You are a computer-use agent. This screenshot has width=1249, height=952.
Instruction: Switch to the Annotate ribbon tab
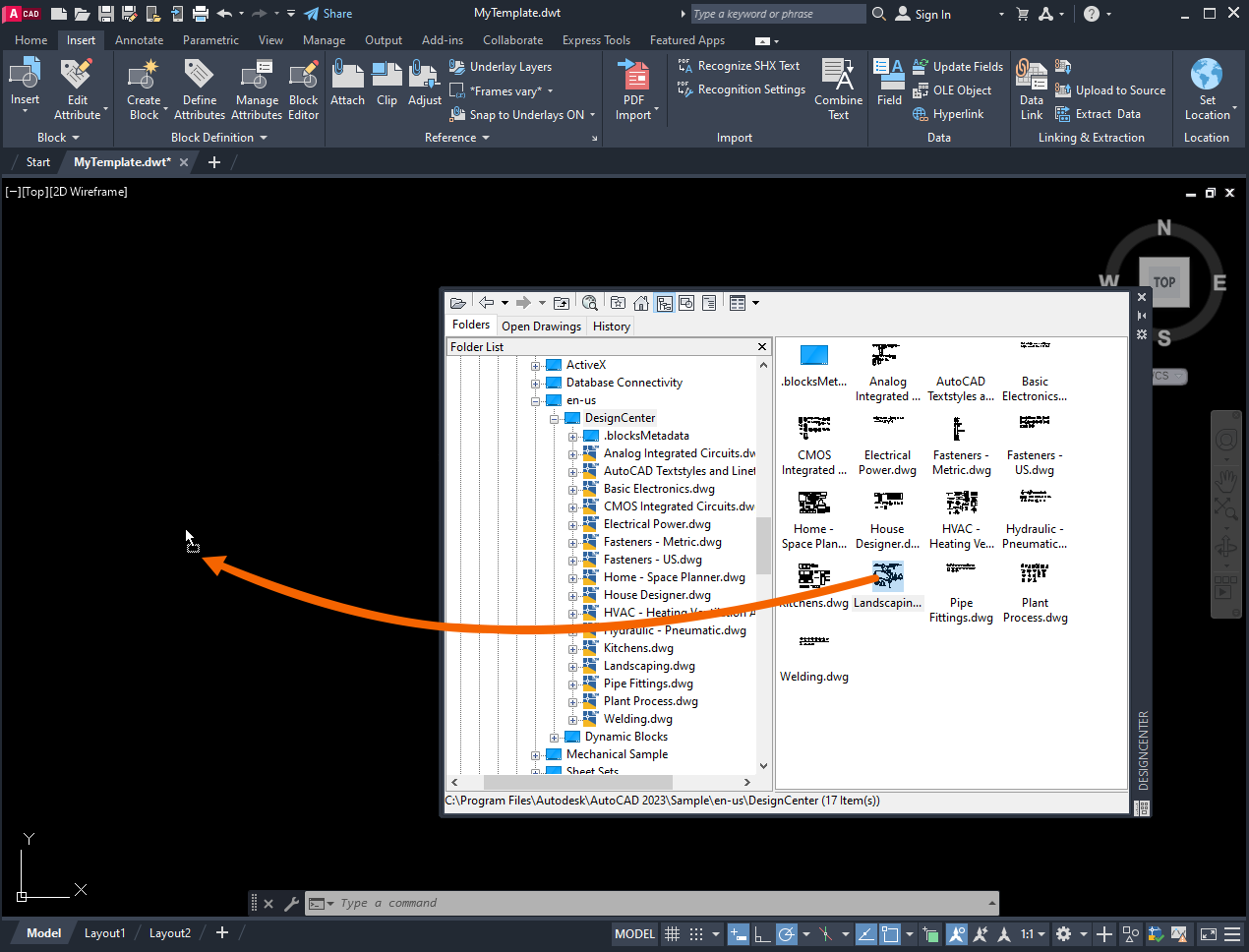(x=139, y=40)
